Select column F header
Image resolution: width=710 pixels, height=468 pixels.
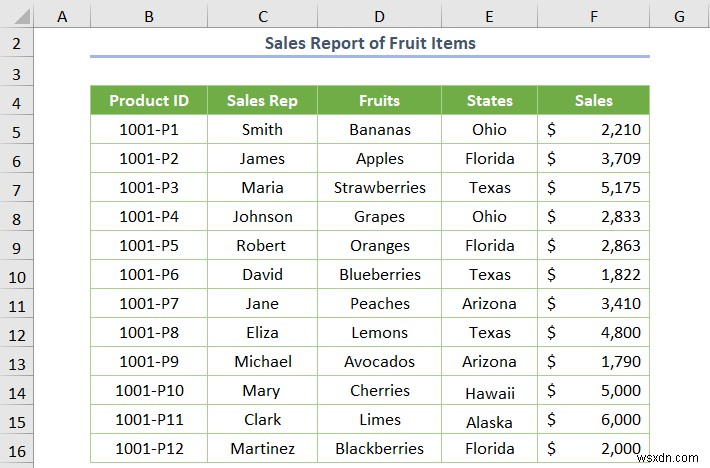[x=593, y=16]
